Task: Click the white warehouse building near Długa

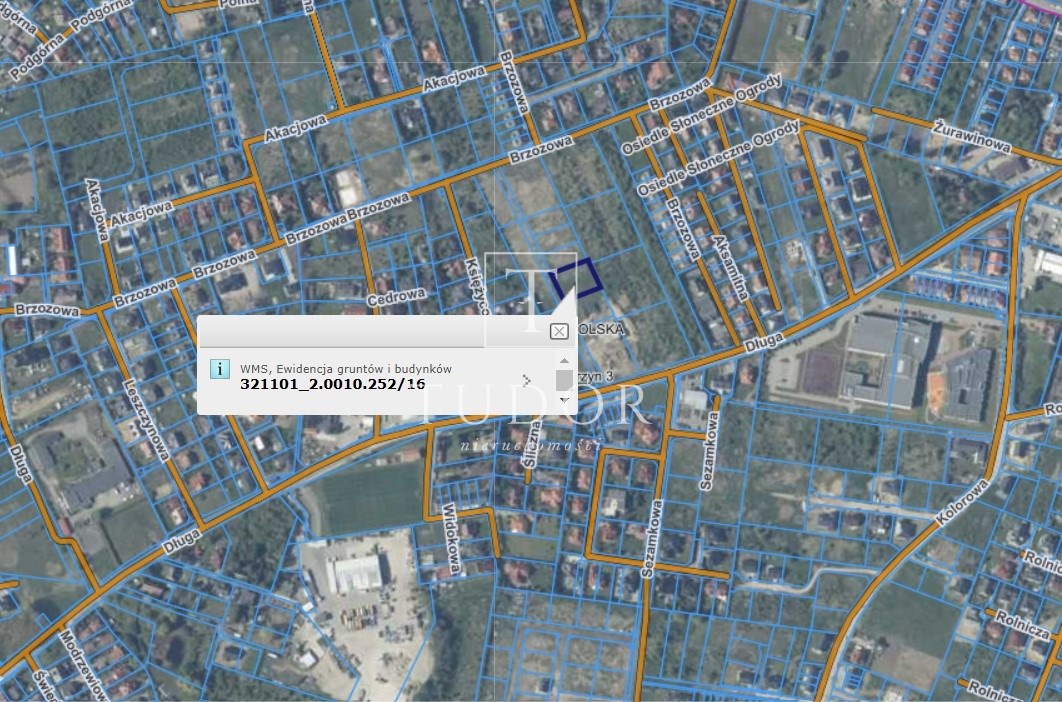Action: (356, 574)
